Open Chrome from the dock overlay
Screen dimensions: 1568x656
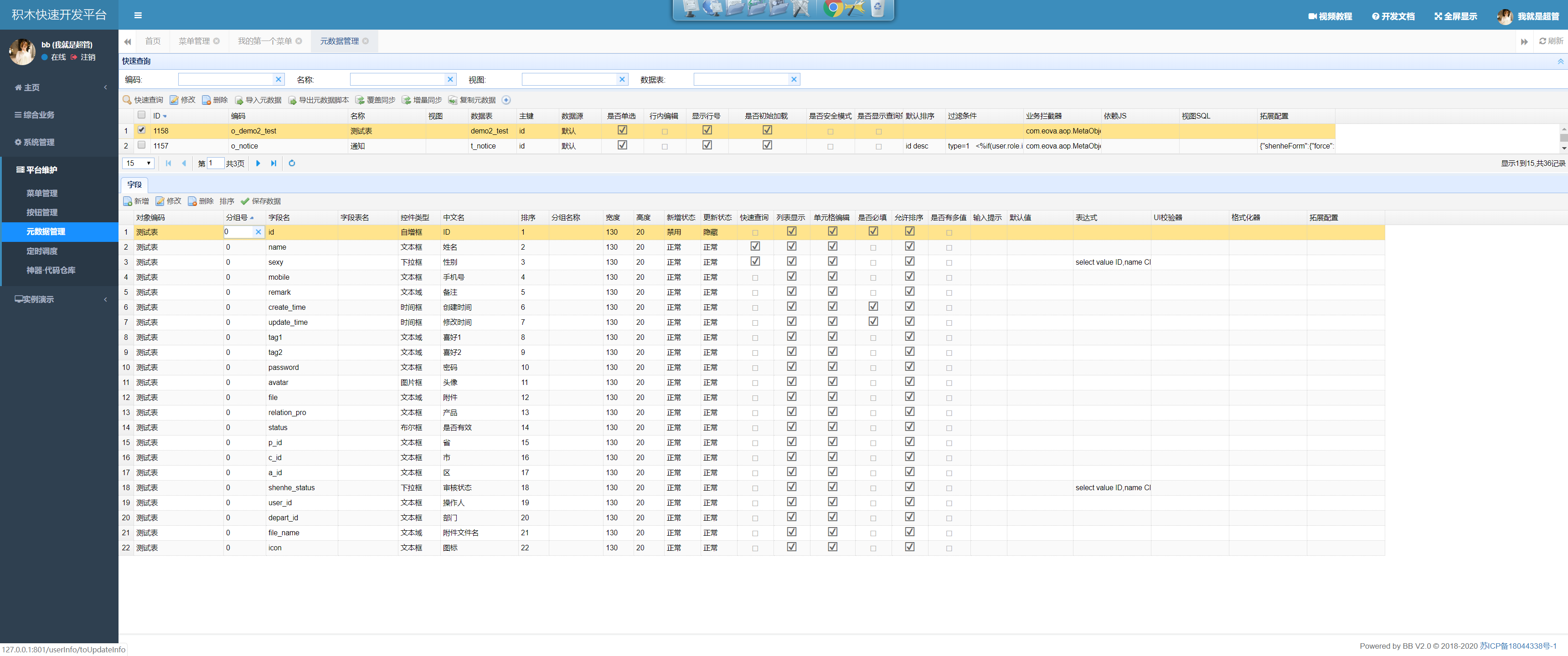(833, 9)
